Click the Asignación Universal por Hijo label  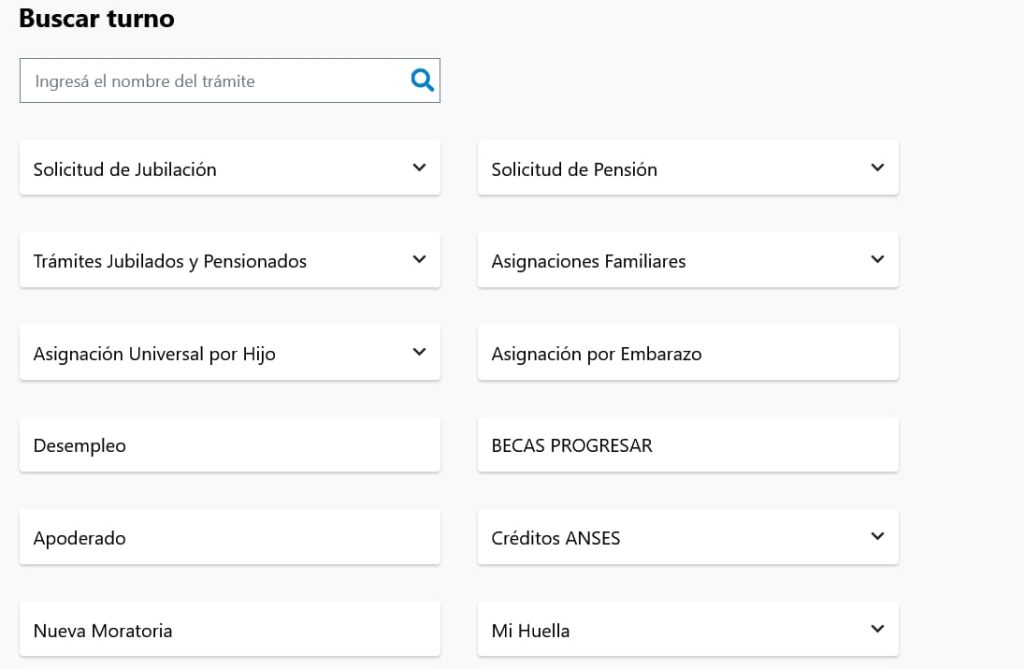tap(154, 354)
